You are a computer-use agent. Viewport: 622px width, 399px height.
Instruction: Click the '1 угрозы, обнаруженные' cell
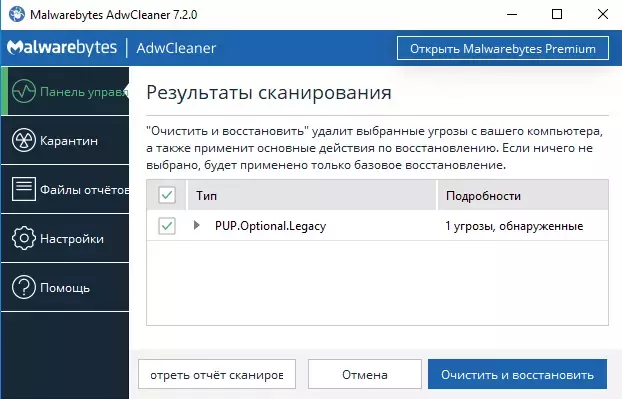pos(514,226)
